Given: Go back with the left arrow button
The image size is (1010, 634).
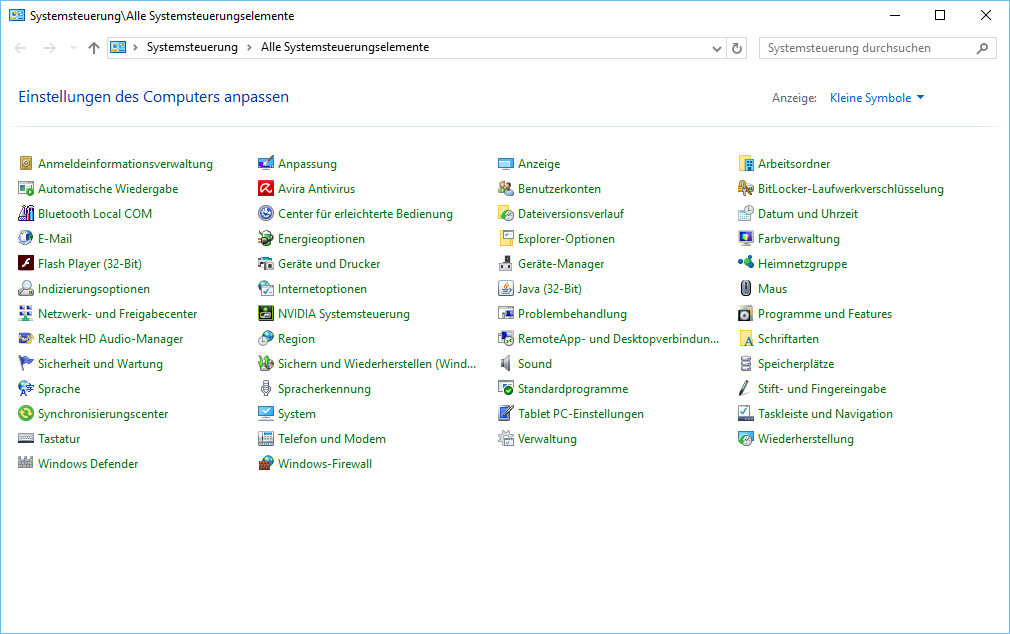Looking at the screenshot, I should [21, 48].
